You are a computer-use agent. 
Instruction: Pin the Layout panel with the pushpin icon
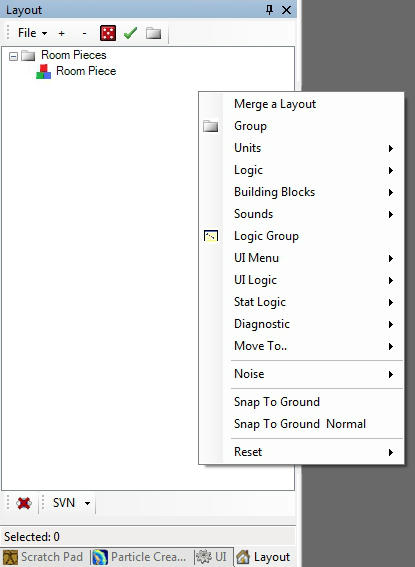point(269,10)
